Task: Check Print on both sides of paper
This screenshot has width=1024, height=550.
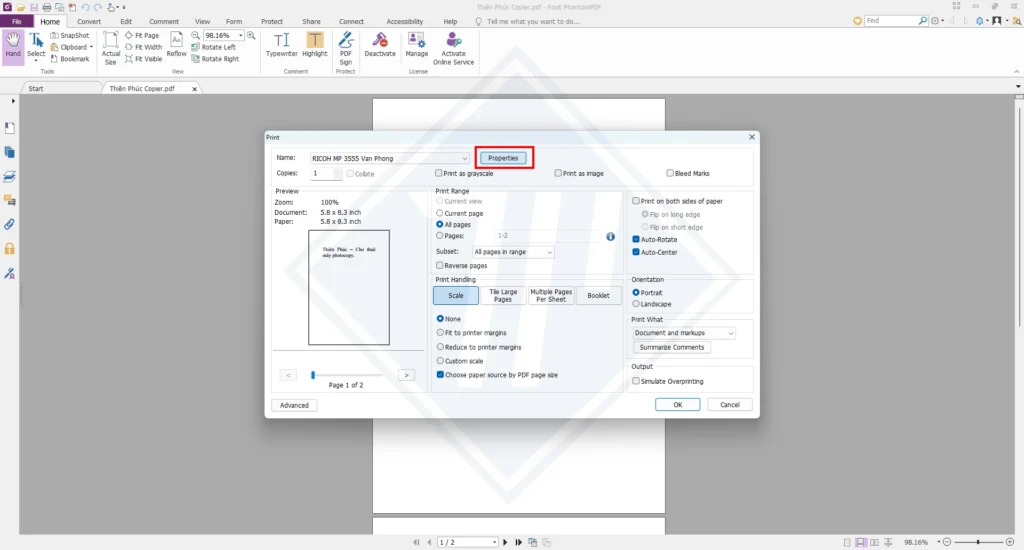Action: [636, 201]
